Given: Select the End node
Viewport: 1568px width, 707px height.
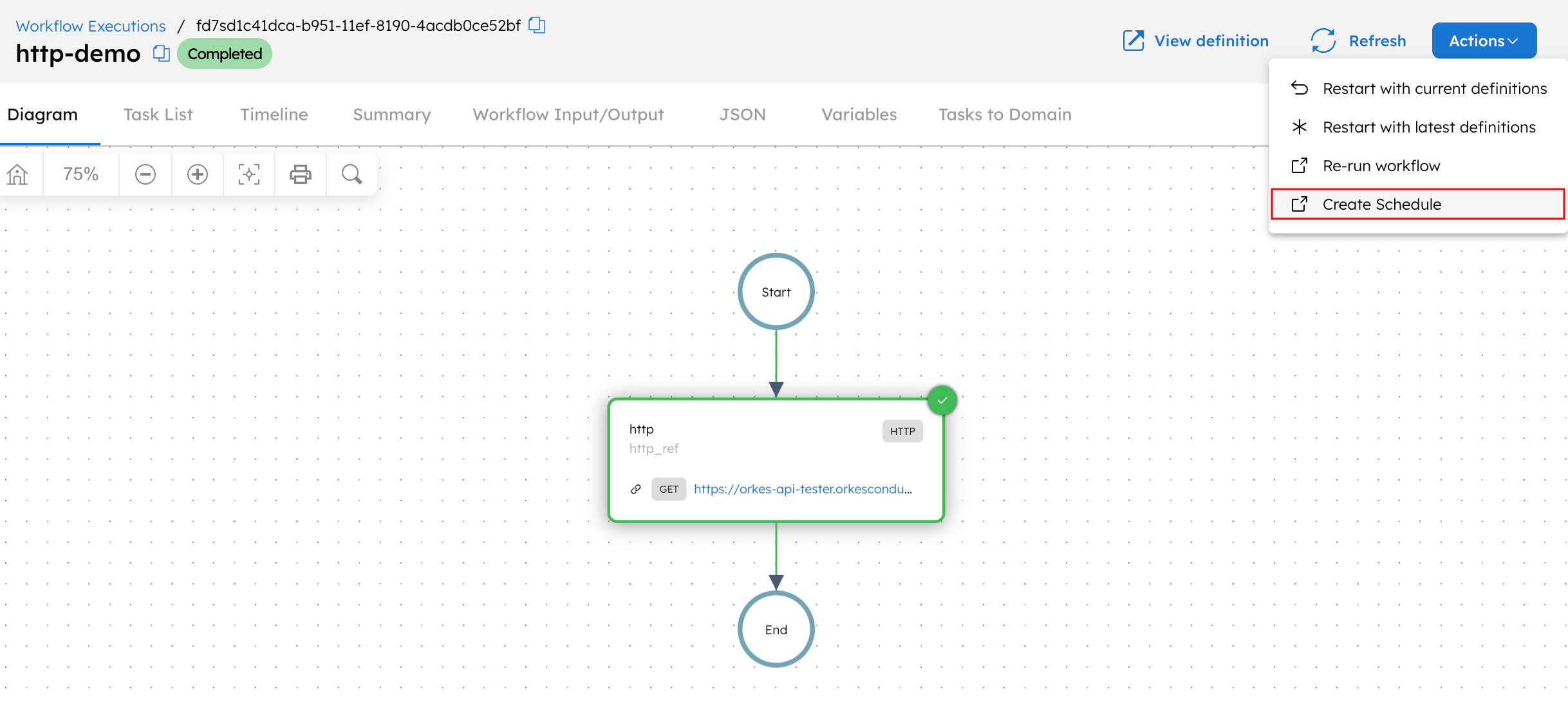Looking at the screenshot, I should pyautogui.click(x=776, y=629).
